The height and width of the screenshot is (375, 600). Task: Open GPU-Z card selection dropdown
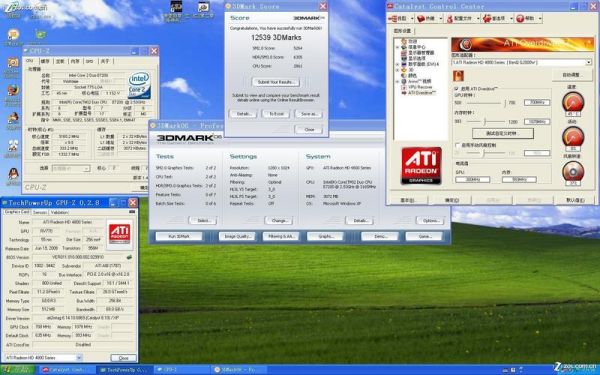pyautogui.click(x=79, y=358)
